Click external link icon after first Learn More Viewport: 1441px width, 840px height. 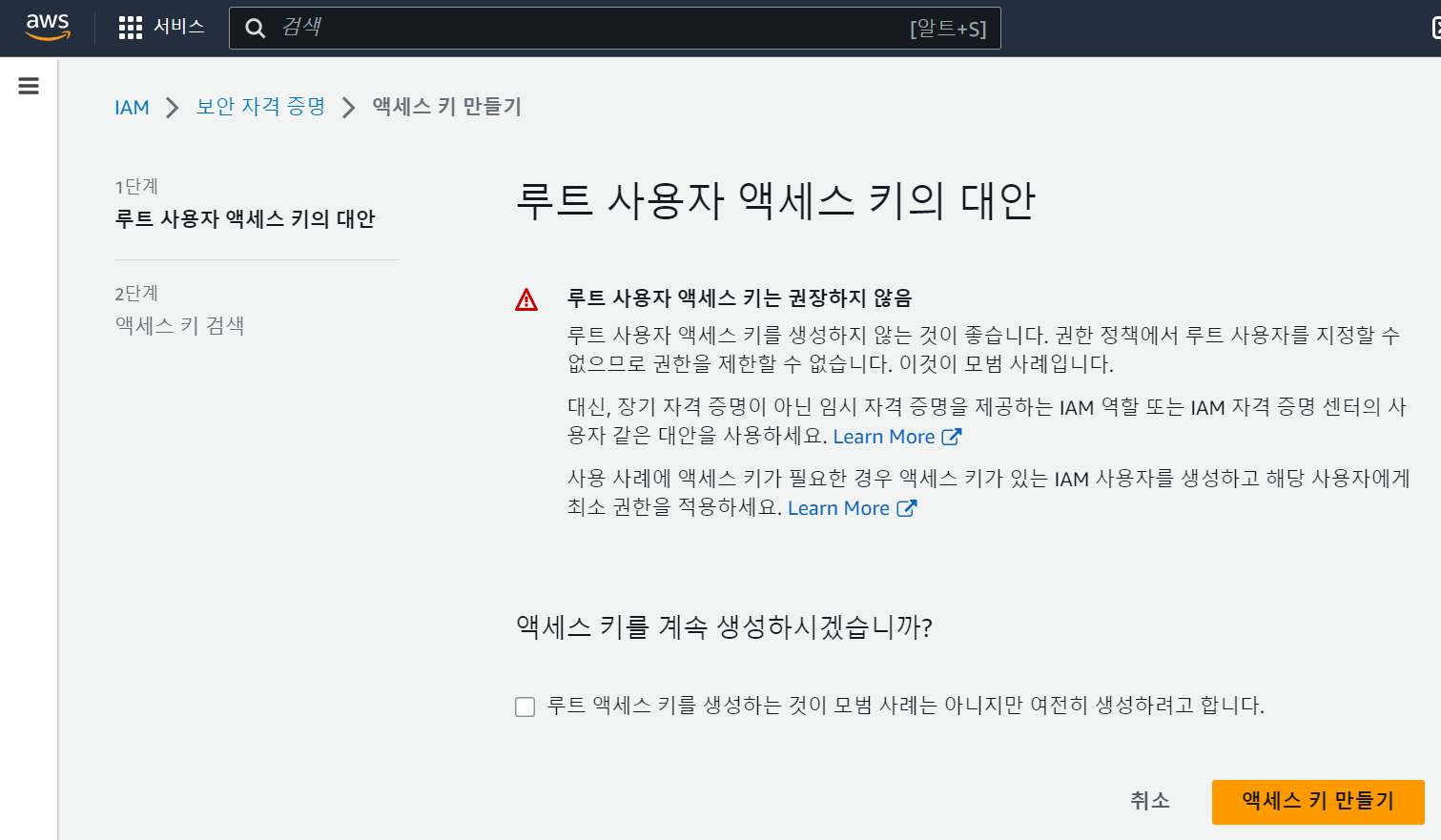click(x=952, y=437)
